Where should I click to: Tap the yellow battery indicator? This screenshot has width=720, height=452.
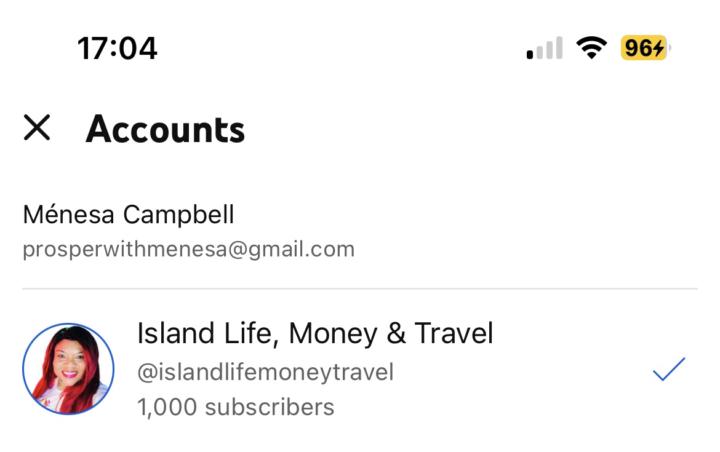coord(645,48)
